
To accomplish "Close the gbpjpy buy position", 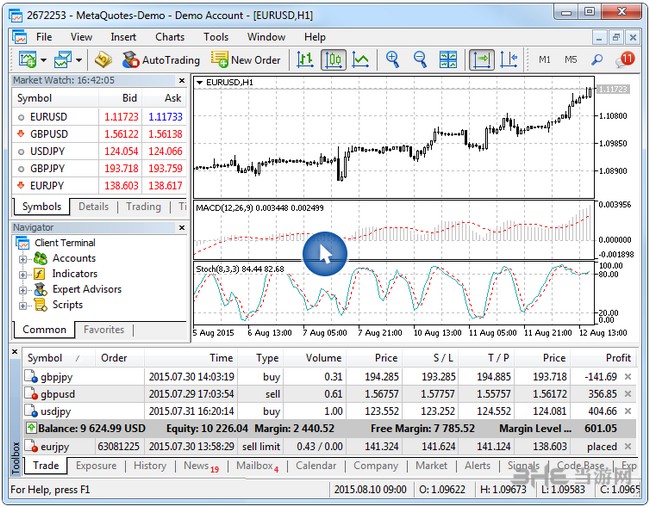I will (x=628, y=376).
